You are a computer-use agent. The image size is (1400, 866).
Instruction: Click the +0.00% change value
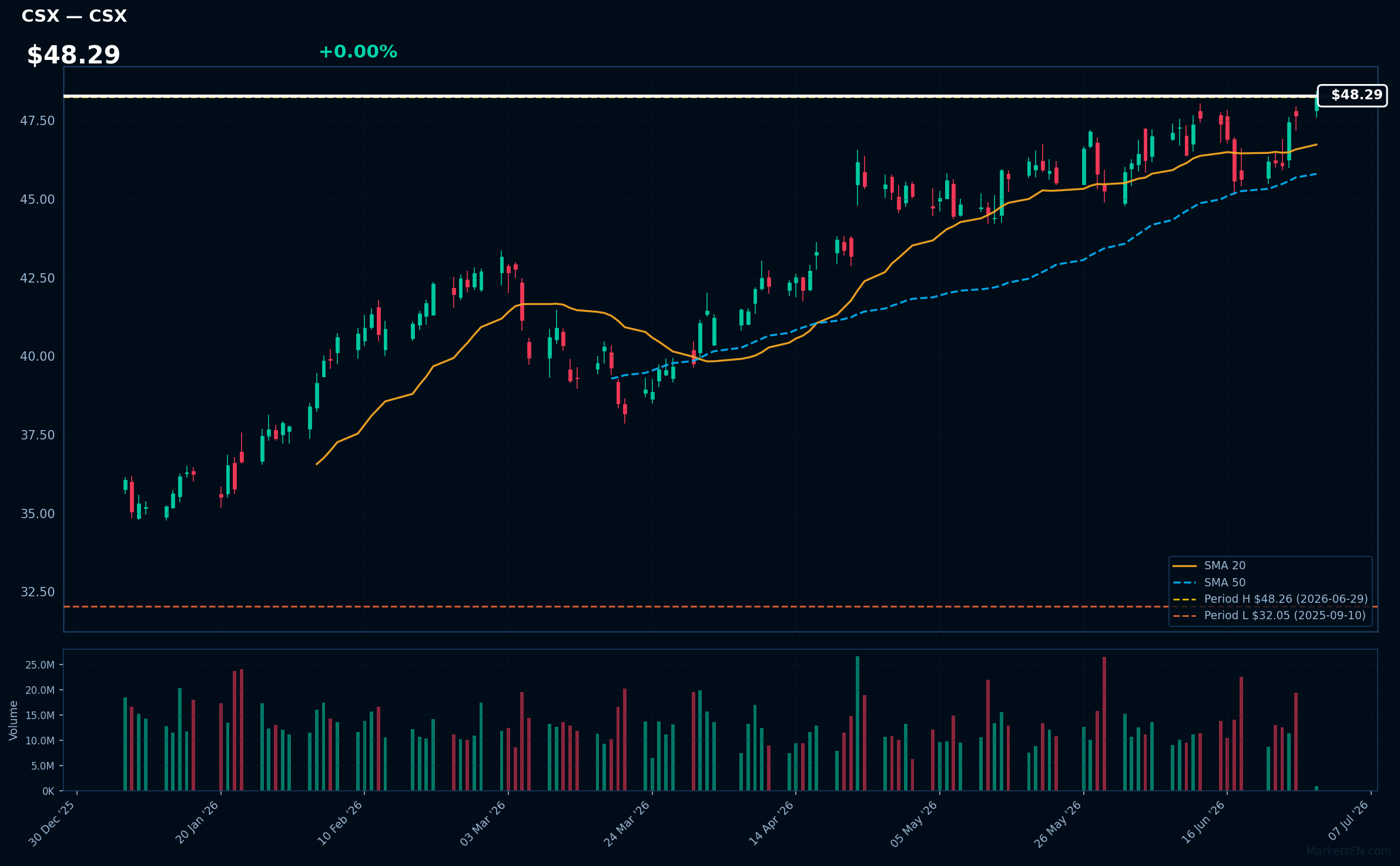click(358, 52)
